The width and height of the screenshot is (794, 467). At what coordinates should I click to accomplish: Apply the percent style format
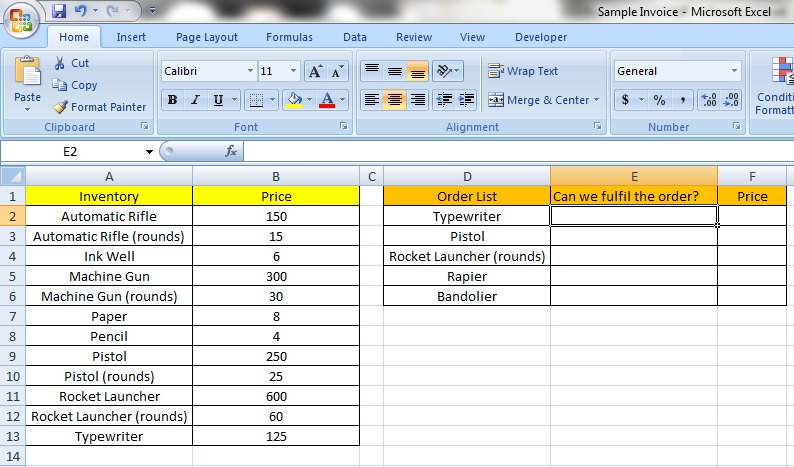click(x=659, y=100)
